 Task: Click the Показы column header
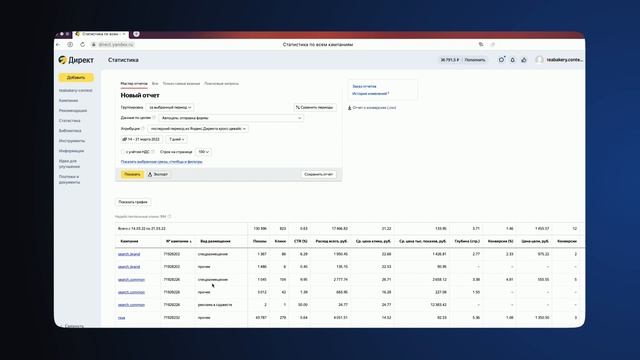260,242
